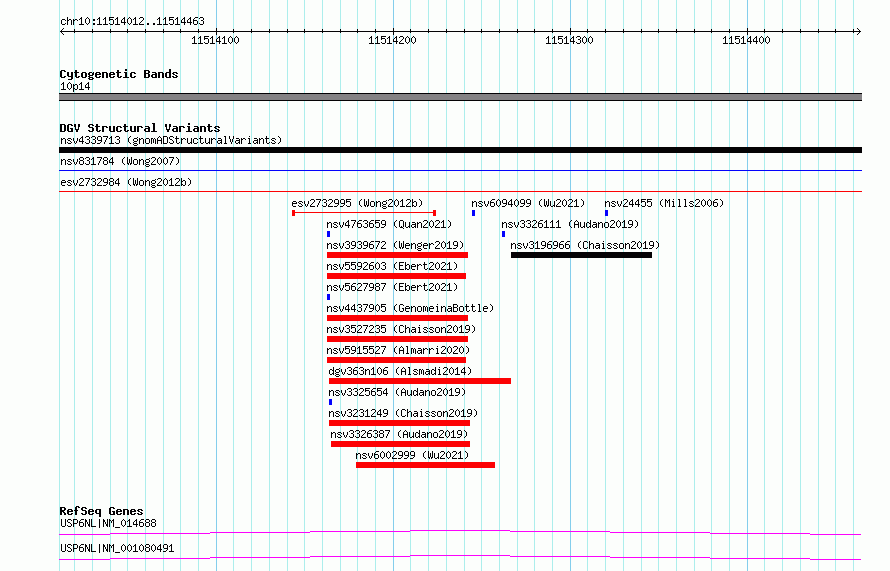Viewport: 890px width, 571px height.
Task: Select red bar under nsv5592603
Action: [396, 276]
